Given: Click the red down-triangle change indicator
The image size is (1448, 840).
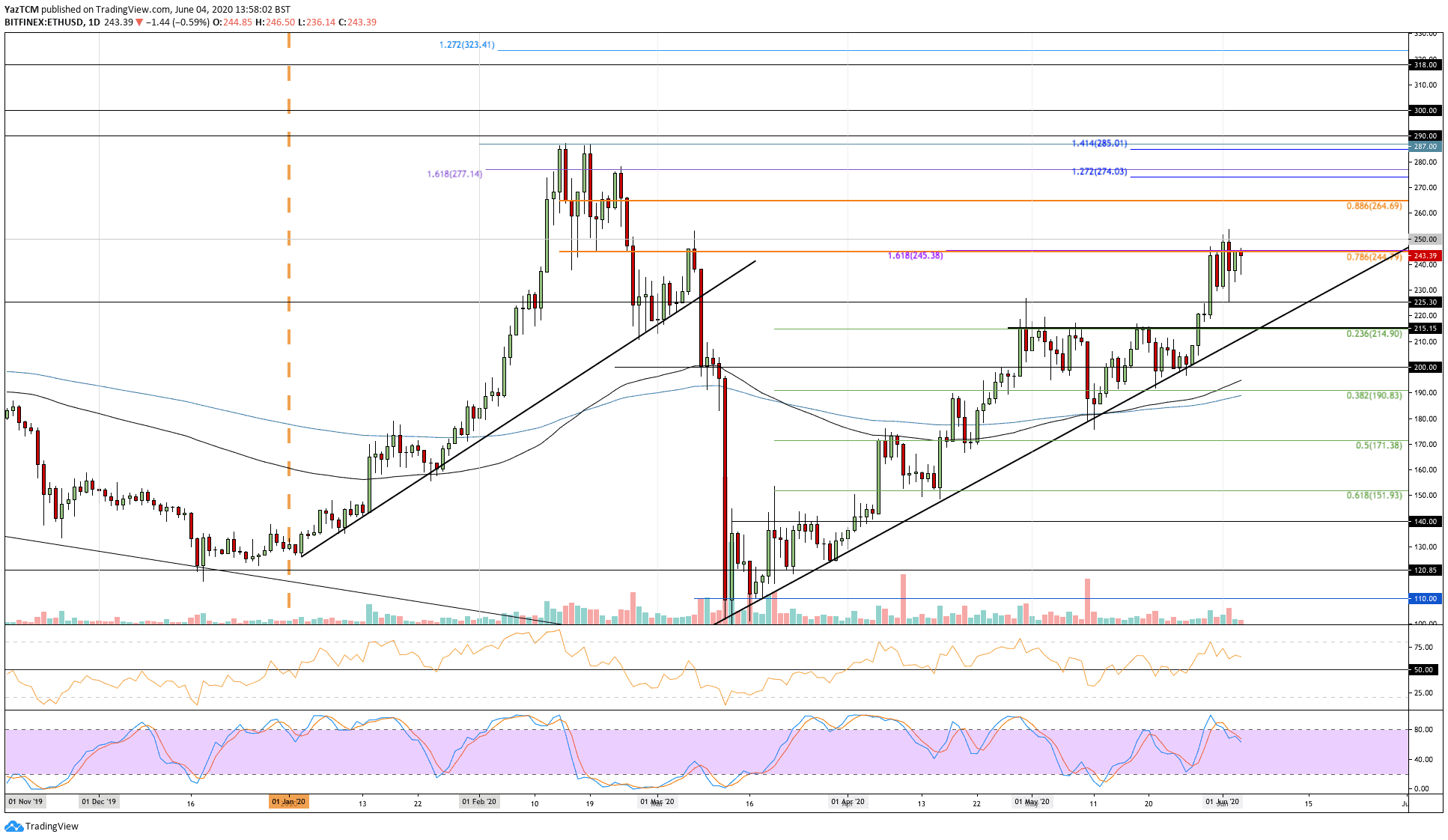Looking at the screenshot, I should pyautogui.click(x=139, y=22).
